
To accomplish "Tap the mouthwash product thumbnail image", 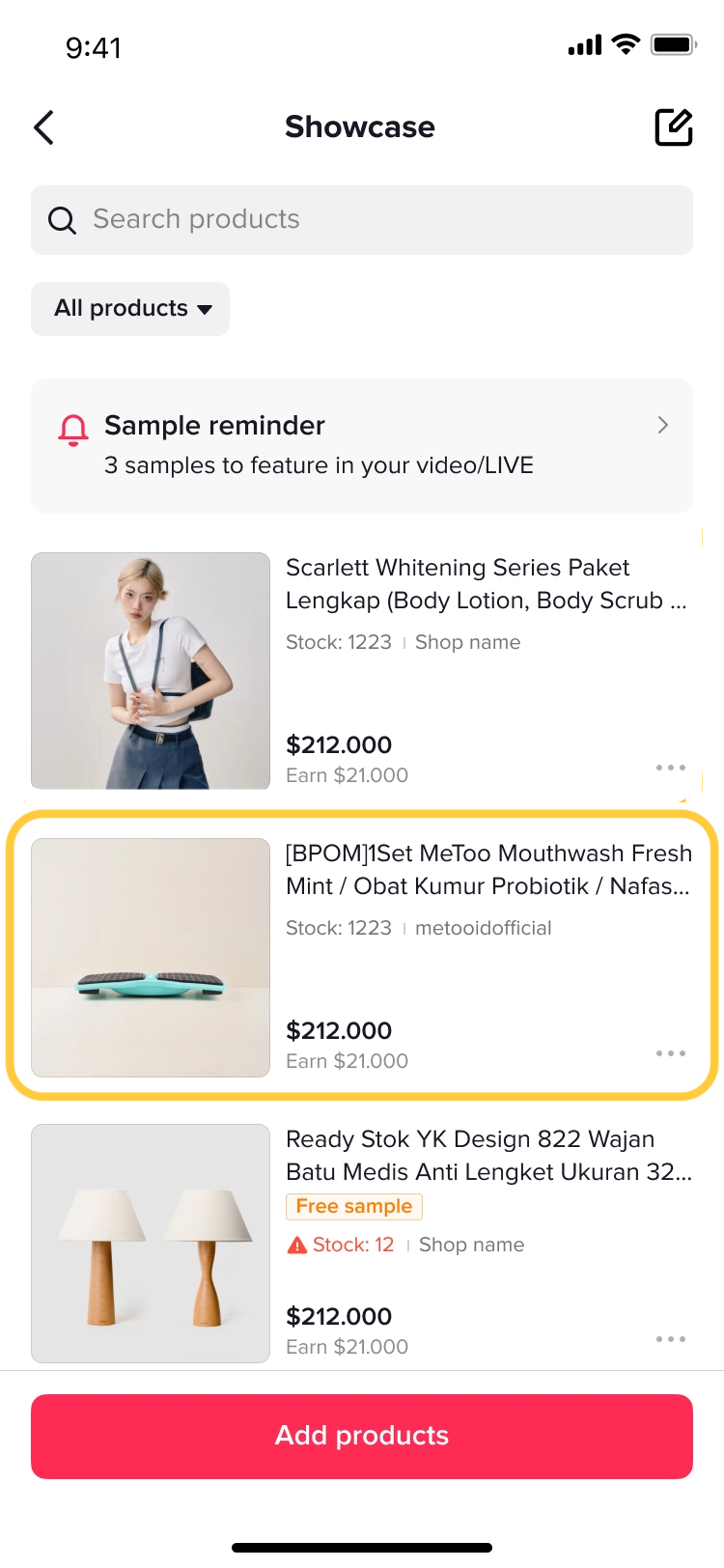I will coord(151,957).
